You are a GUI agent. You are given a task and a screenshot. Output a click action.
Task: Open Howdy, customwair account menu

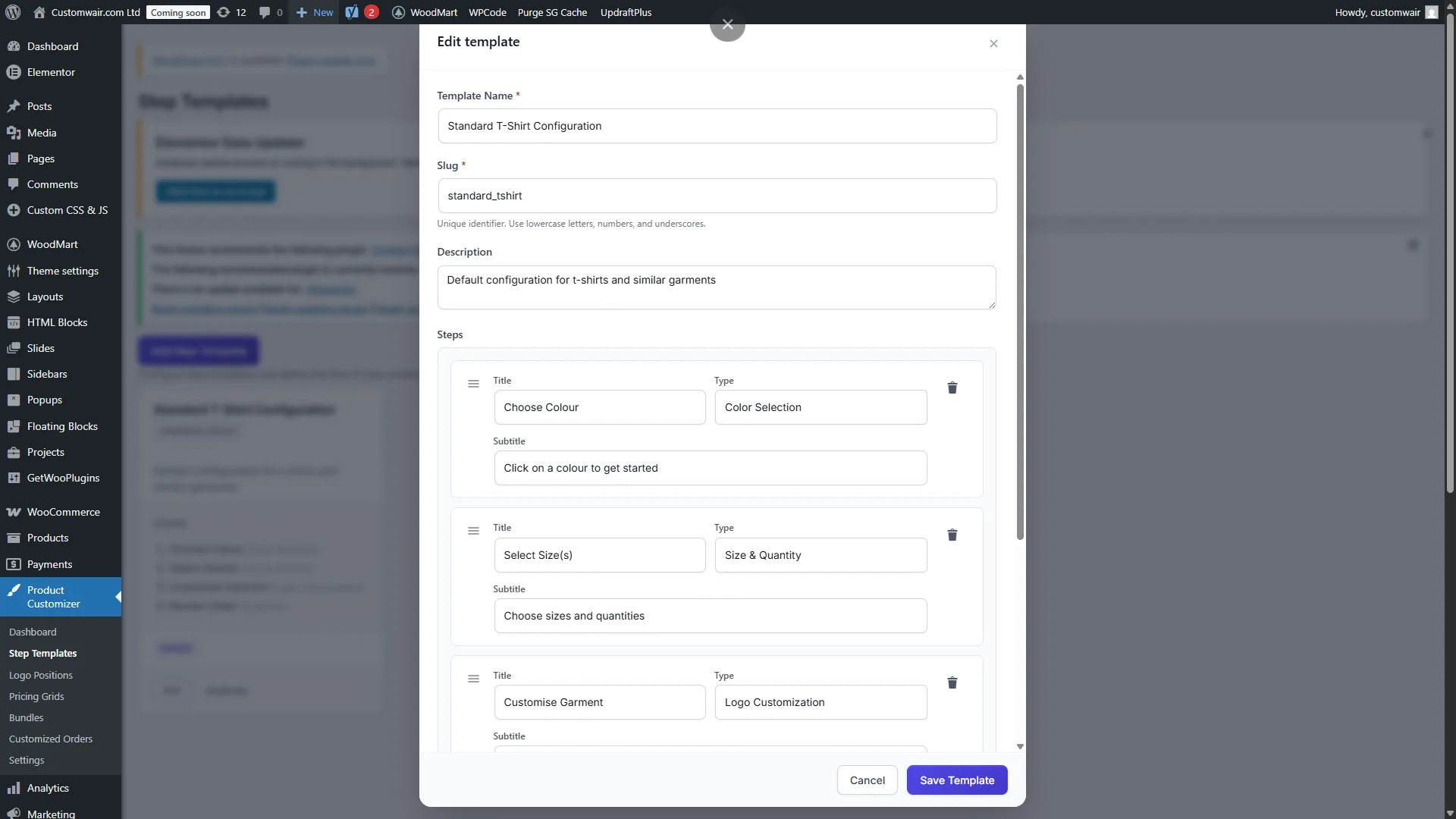1386,12
